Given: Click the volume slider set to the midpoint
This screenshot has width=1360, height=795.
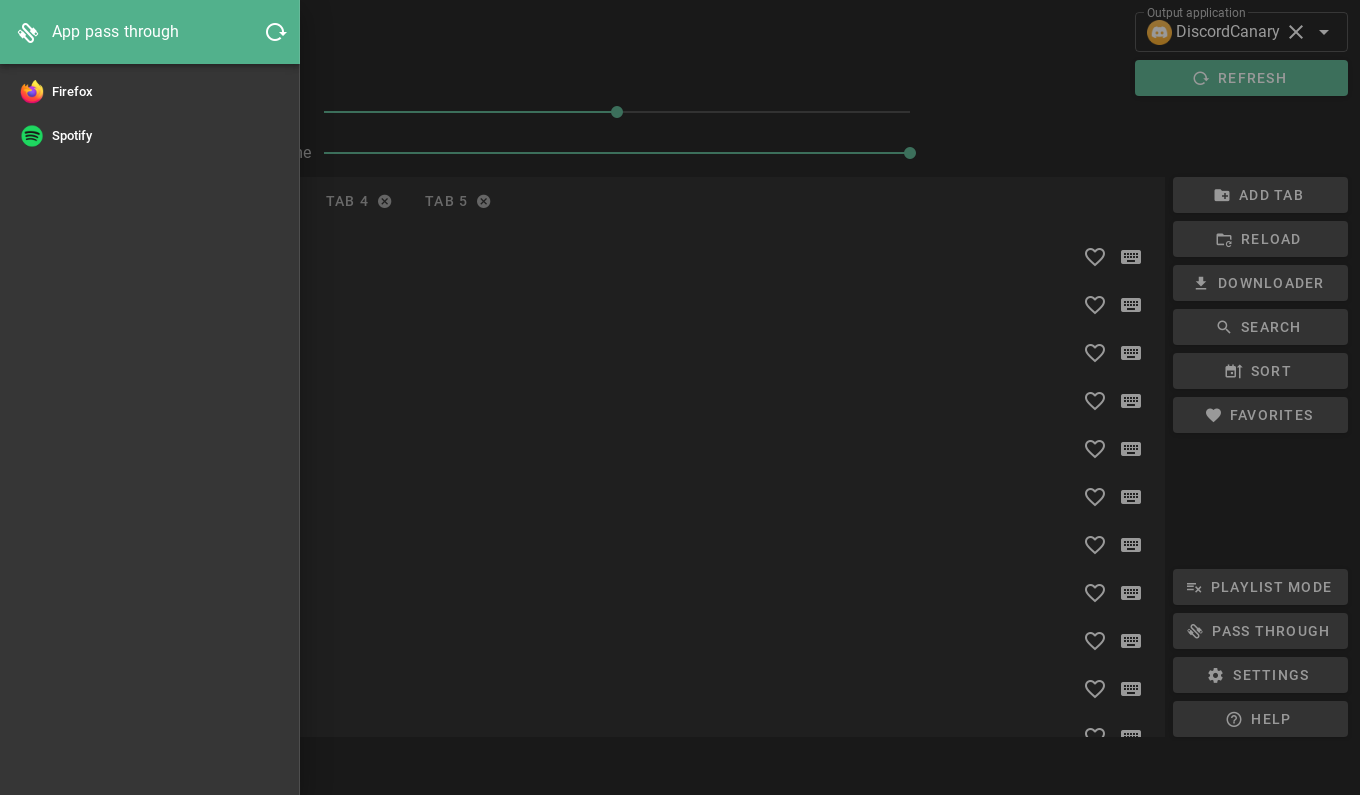Looking at the screenshot, I should [x=617, y=112].
